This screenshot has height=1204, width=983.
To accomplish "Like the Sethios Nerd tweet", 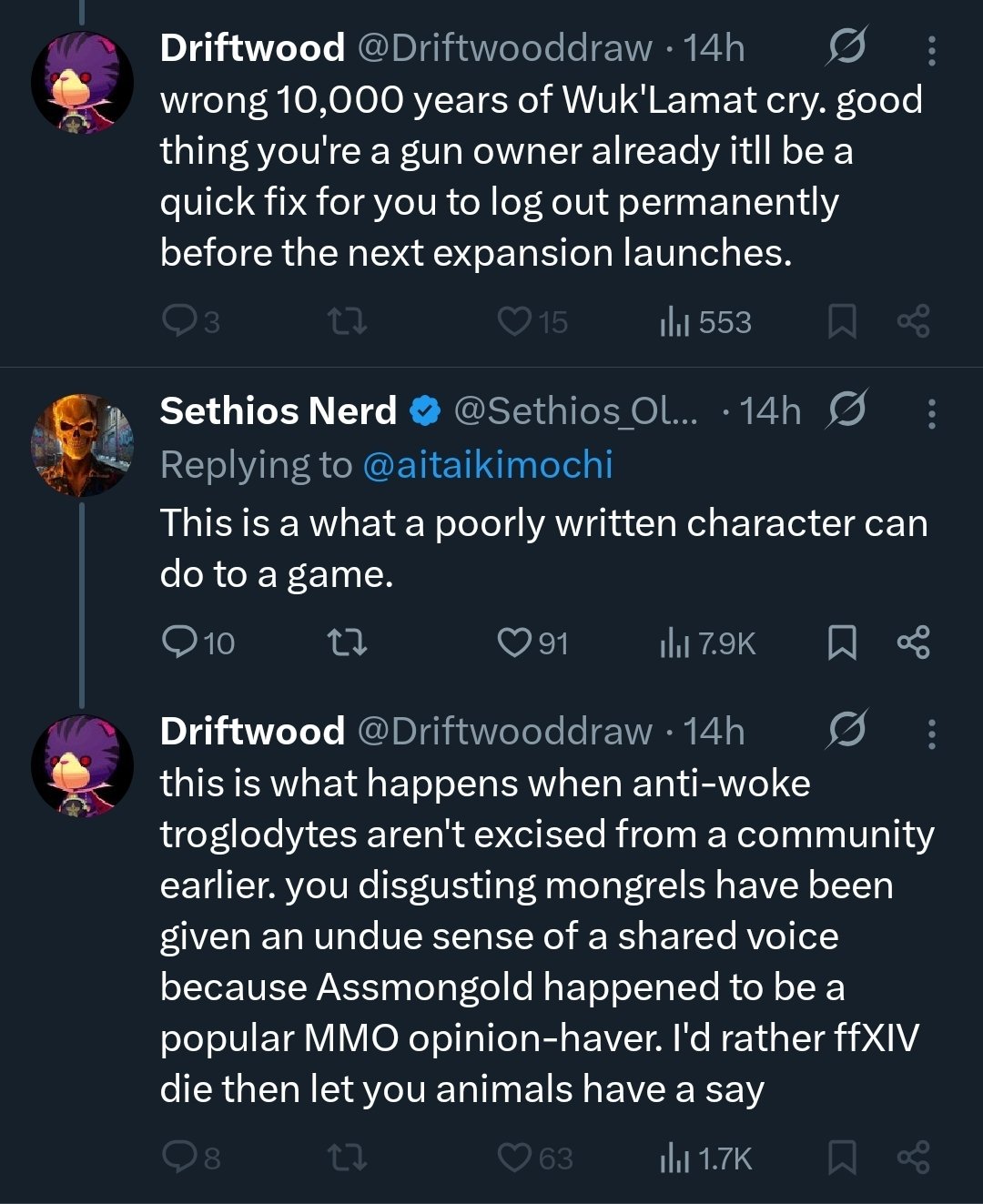I will (514, 643).
